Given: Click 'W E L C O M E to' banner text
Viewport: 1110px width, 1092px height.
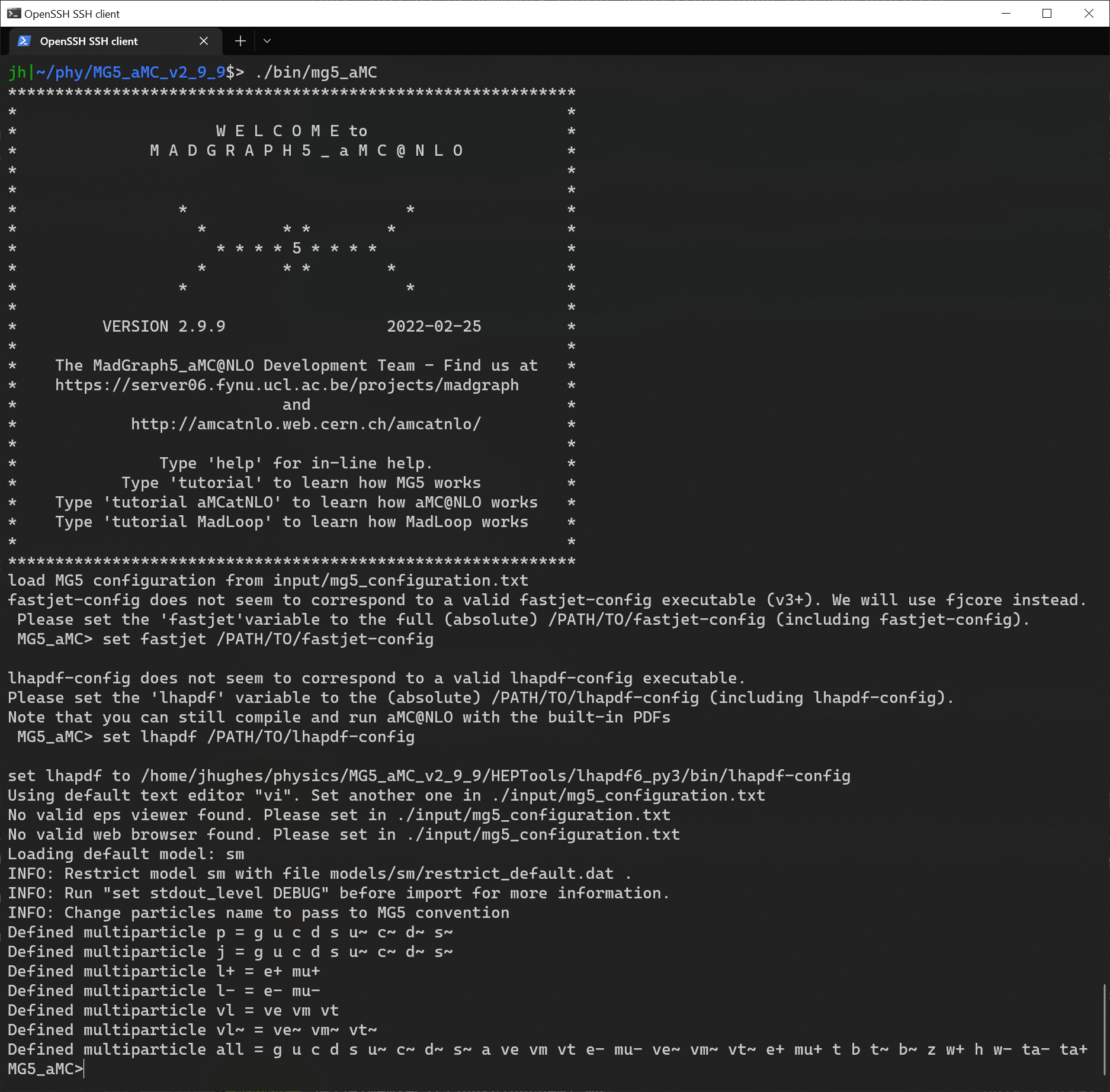Looking at the screenshot, I should [x=292, y=131].
